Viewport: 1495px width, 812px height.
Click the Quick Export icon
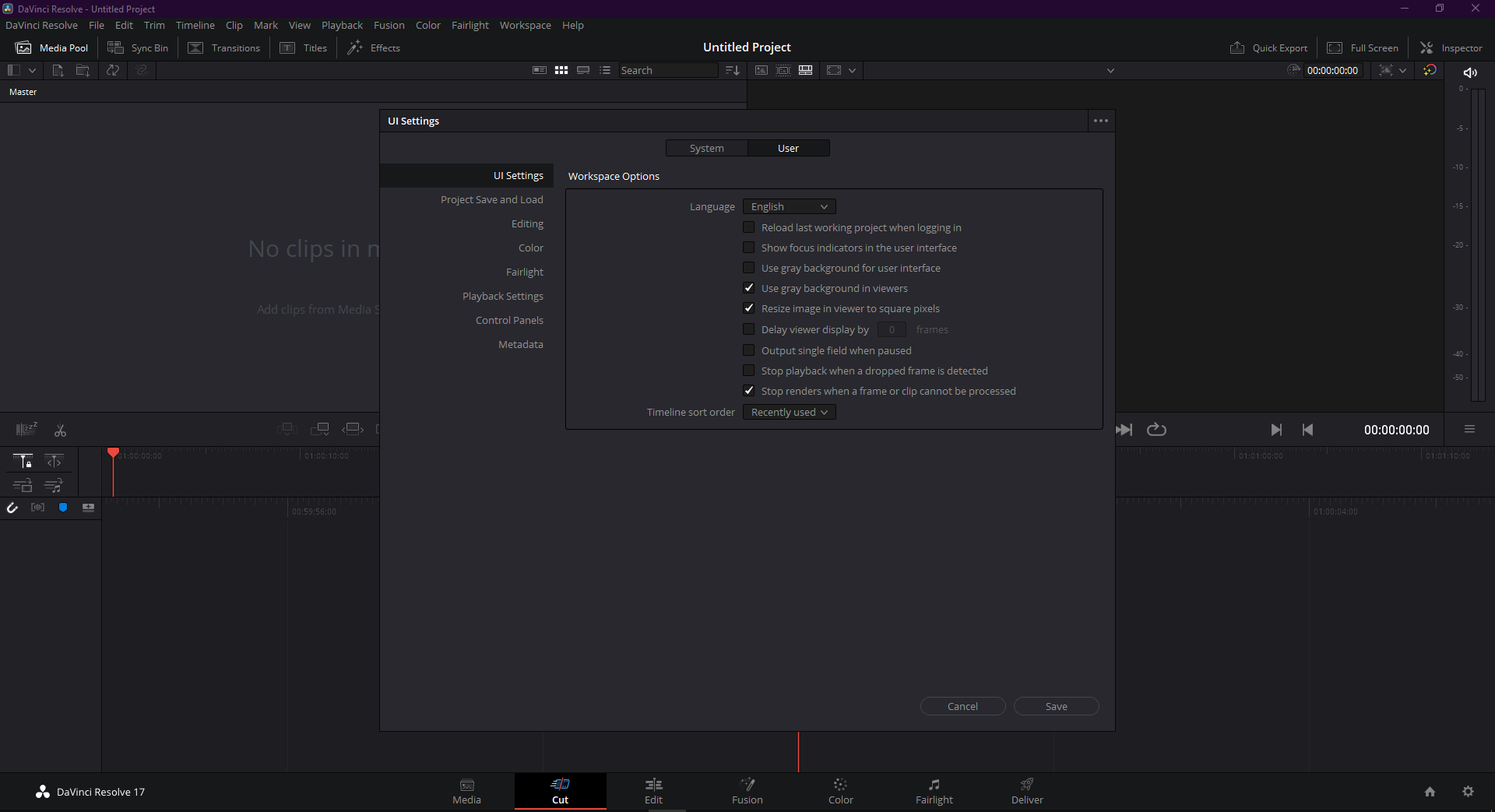point(1237,47)
